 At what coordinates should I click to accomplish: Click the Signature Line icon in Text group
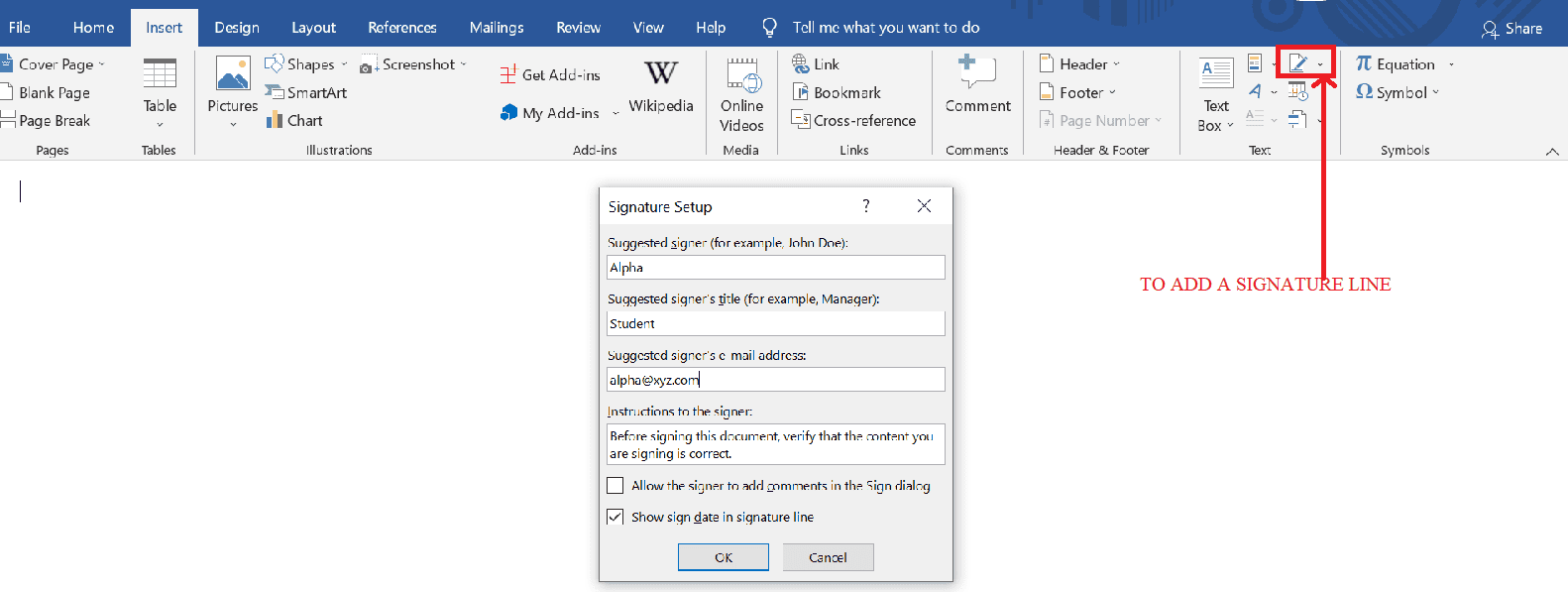pos(1297,63)
